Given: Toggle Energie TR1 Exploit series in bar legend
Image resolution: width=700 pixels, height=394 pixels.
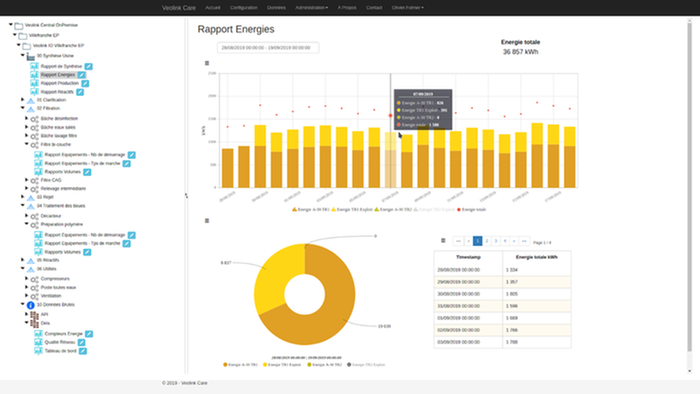Looking at the screenshot, I should 352,209.
